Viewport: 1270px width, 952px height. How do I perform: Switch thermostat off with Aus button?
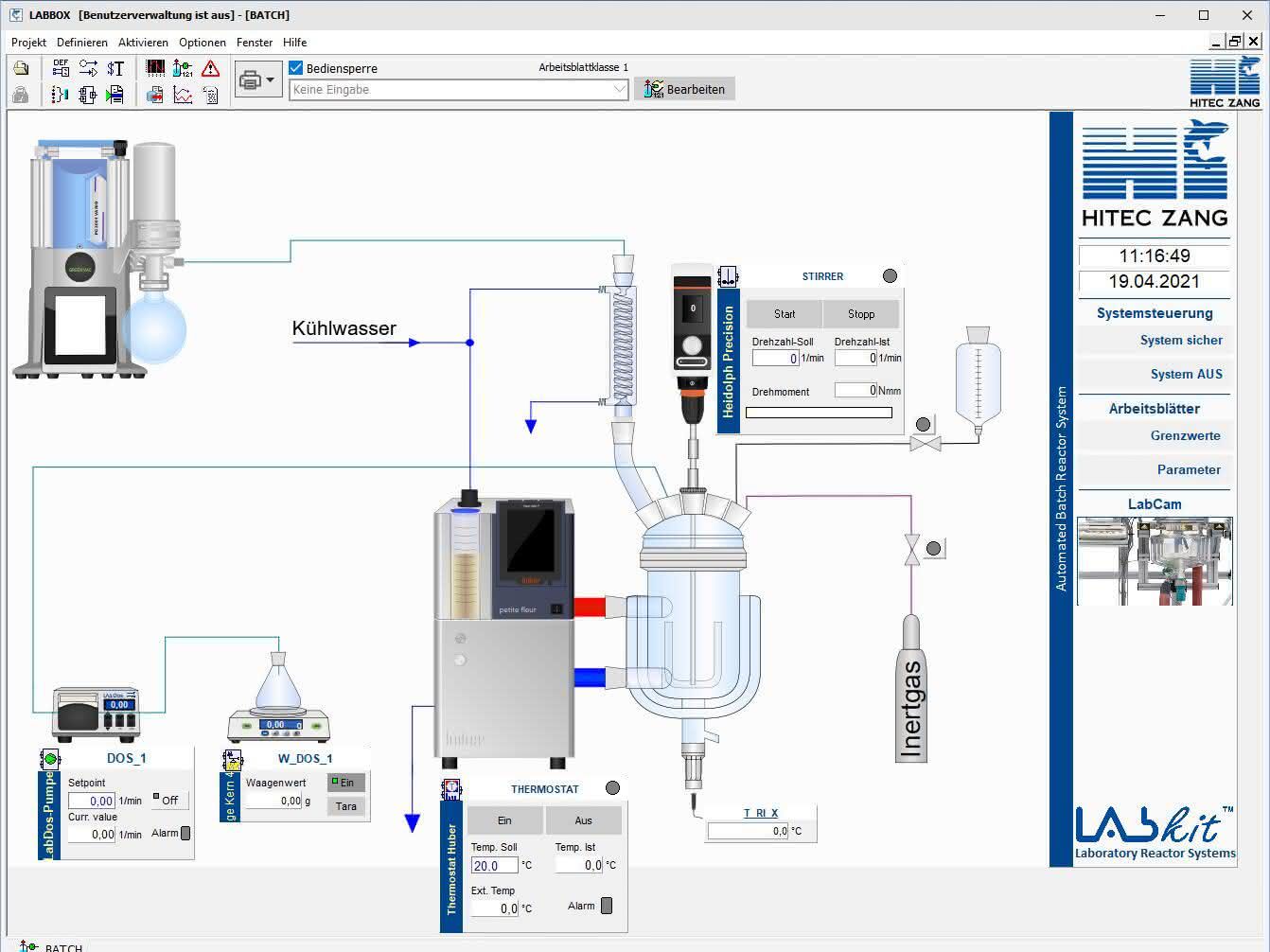point(584,820)
